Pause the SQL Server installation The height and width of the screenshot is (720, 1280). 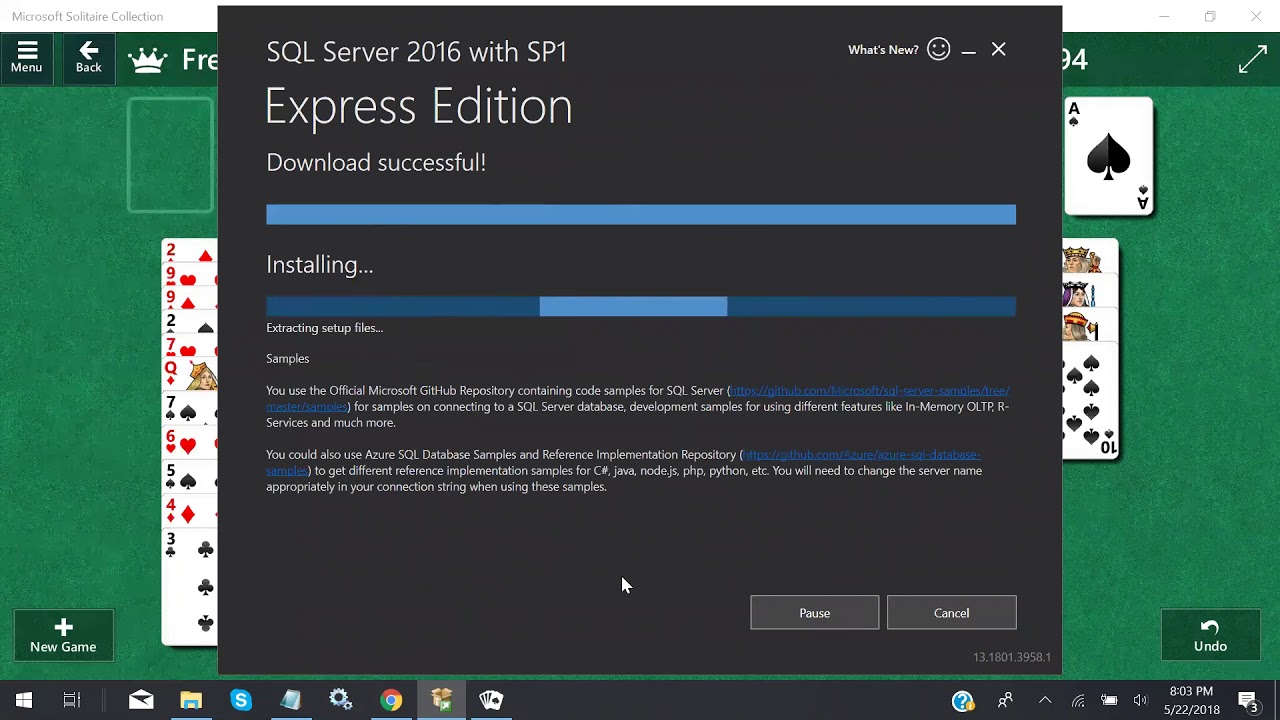coord(814,613)
